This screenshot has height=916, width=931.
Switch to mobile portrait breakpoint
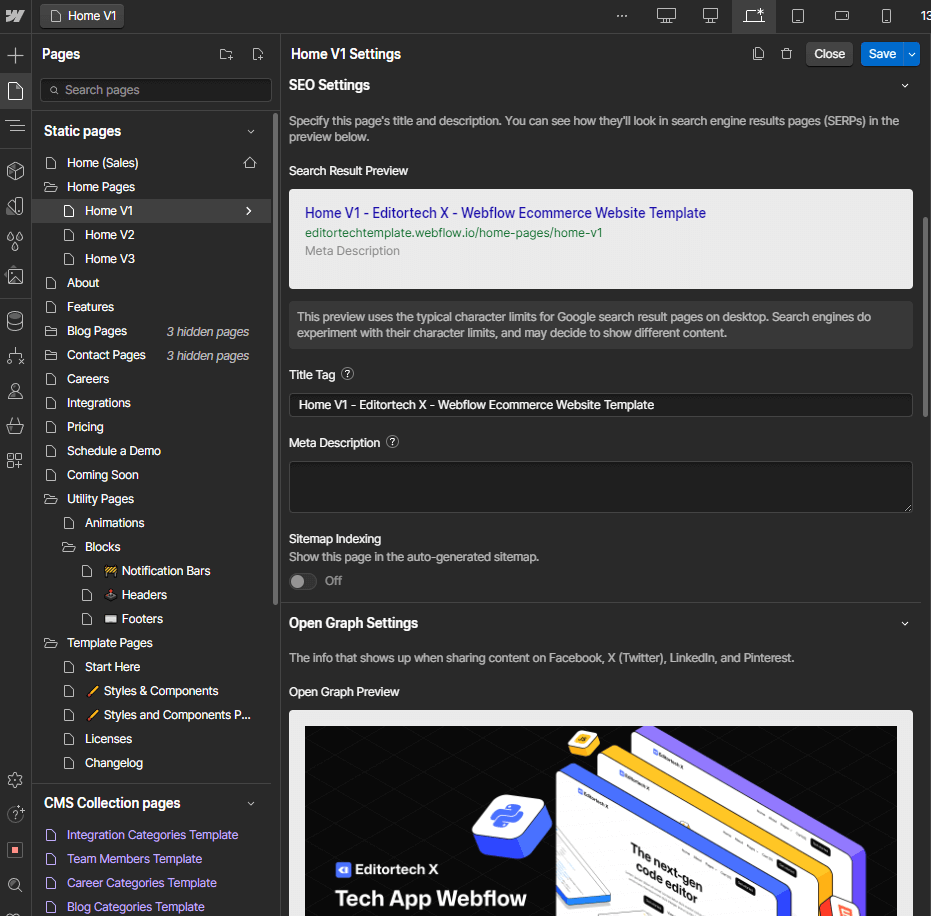click(x=885, y=16)
